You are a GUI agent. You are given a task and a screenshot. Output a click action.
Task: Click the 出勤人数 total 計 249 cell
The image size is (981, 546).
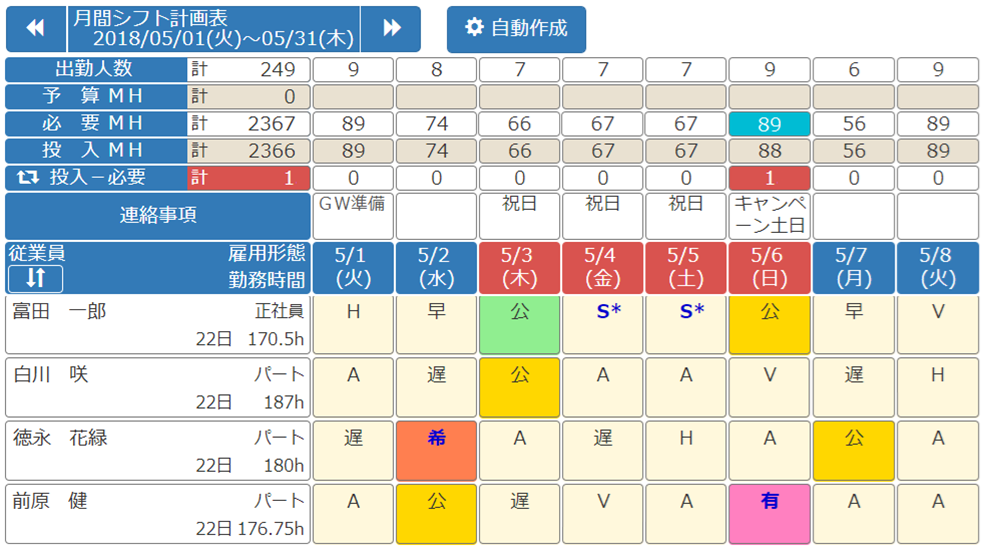tap(249, 69)
